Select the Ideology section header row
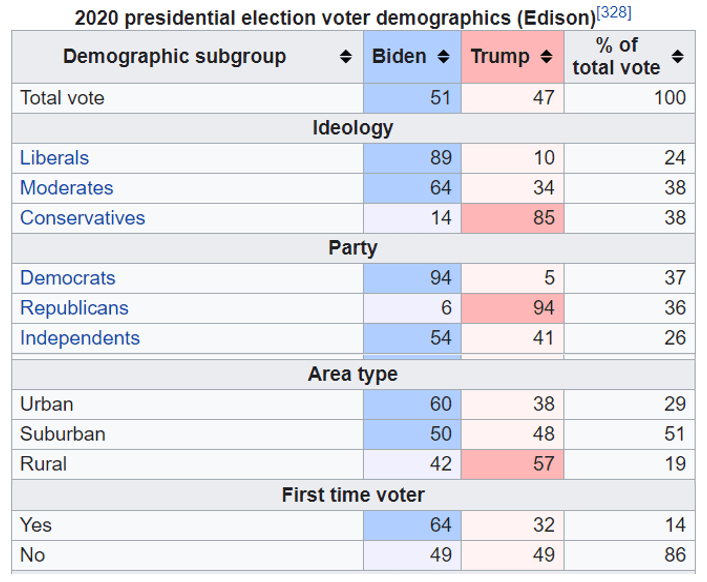This screenshot has width=707, height=582. pyautogui.click(x=352, y=128)
